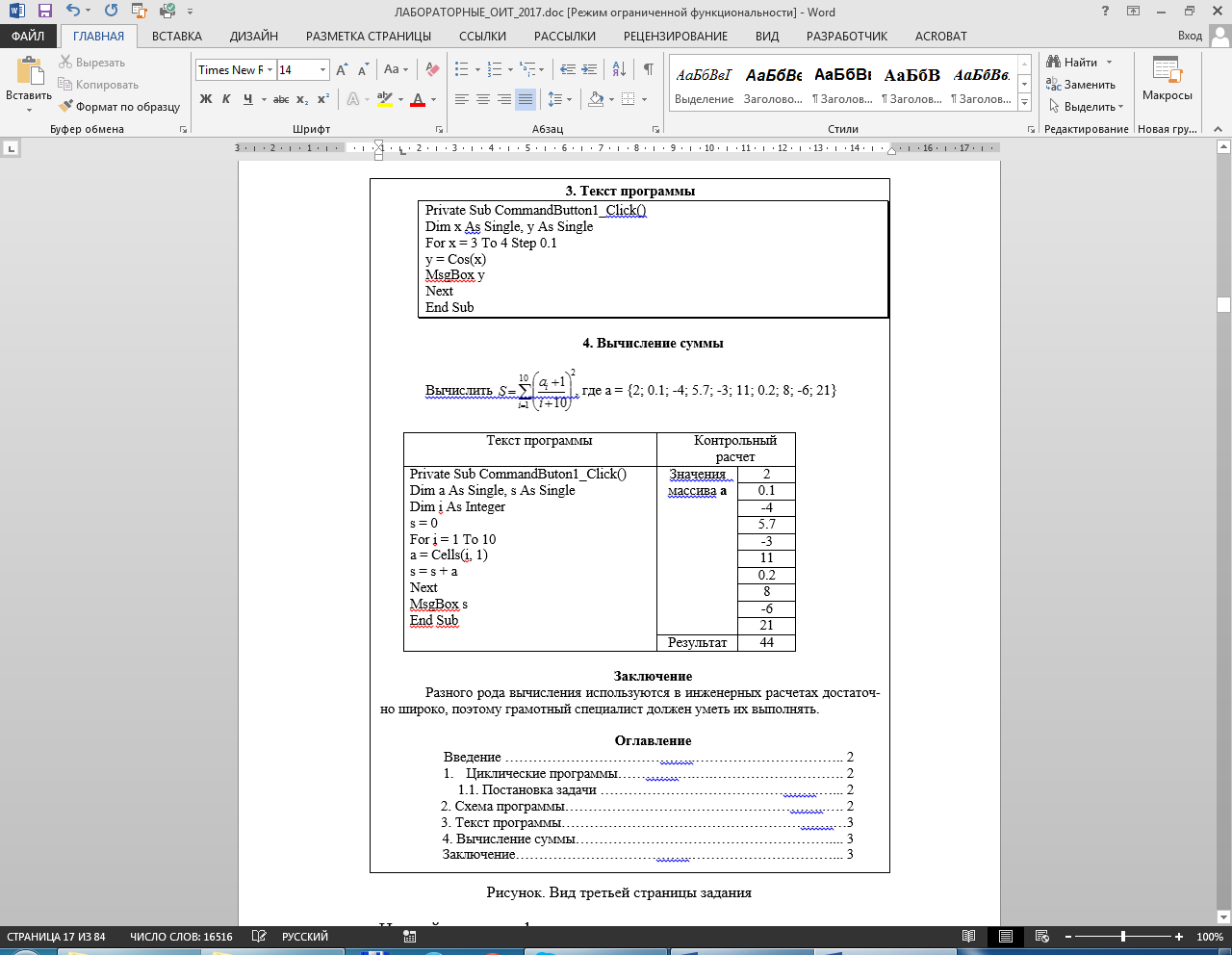
Task: Click the shading paint bucket icon
Action: 596,99
